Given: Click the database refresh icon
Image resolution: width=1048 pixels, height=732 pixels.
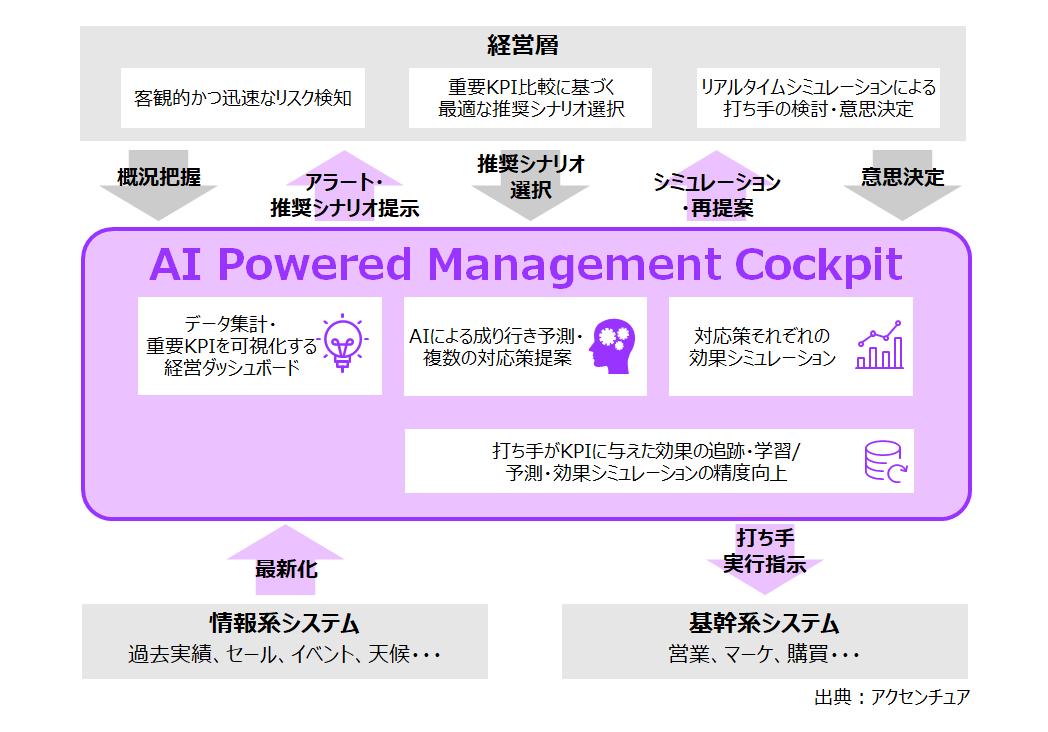Looking at the screenshot, I should pos(885,461).
